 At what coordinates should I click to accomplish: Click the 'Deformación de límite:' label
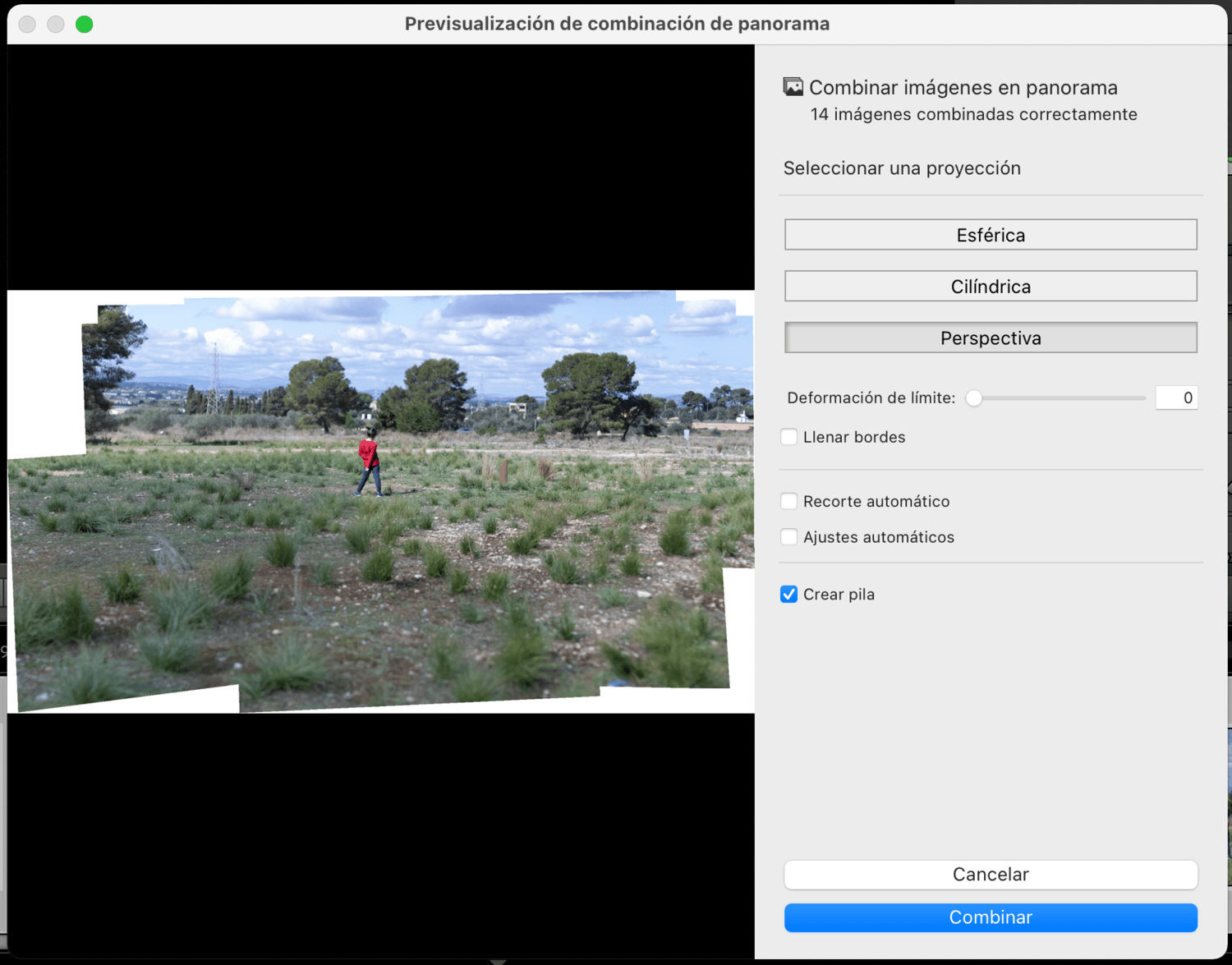click(x=871, y=397)
